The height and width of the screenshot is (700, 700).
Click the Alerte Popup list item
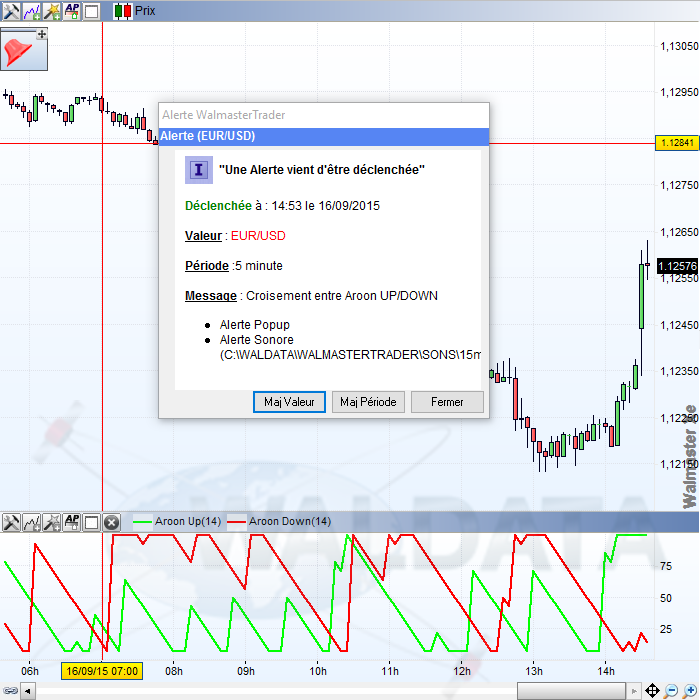[254, 325]
